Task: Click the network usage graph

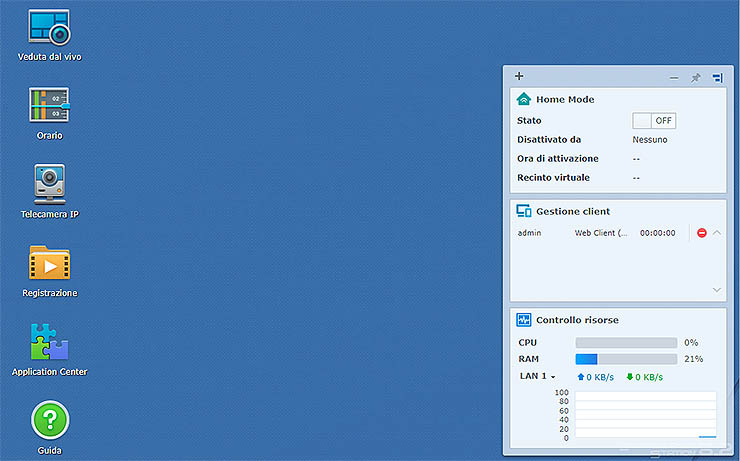Action: coord(645,414)
